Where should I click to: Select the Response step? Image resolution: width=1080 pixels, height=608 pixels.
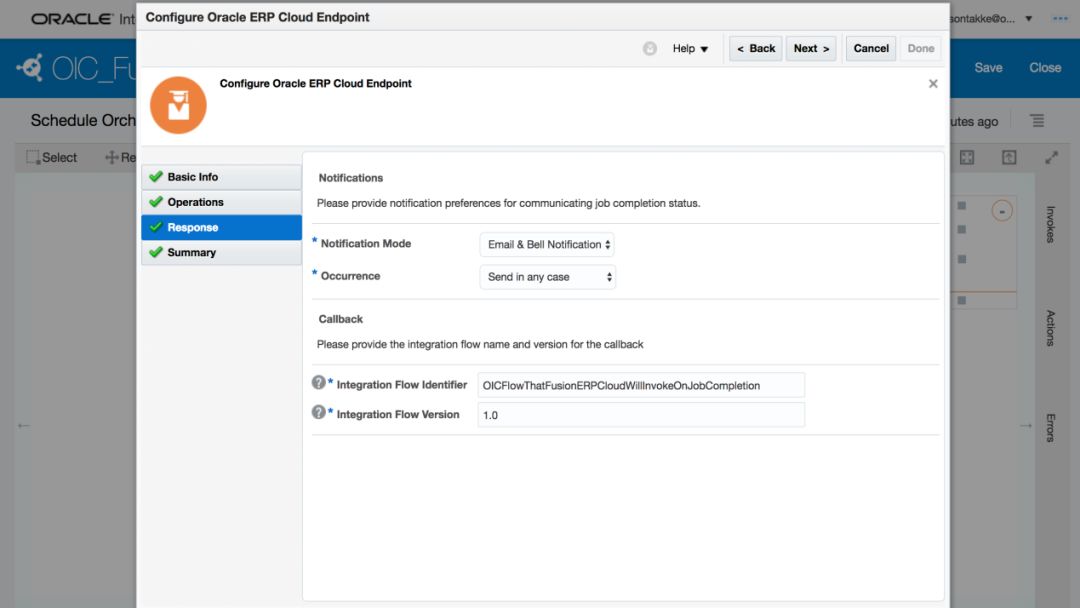221,227
